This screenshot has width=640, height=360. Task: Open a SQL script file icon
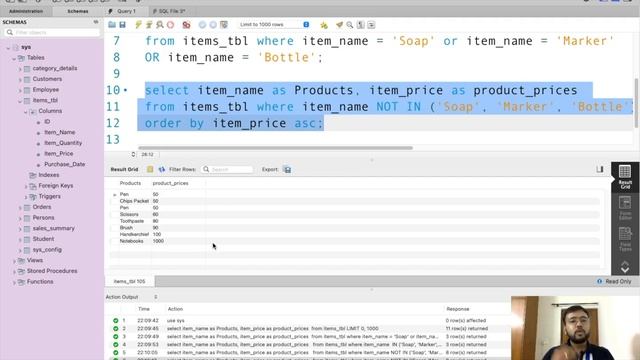pos(112,24)
